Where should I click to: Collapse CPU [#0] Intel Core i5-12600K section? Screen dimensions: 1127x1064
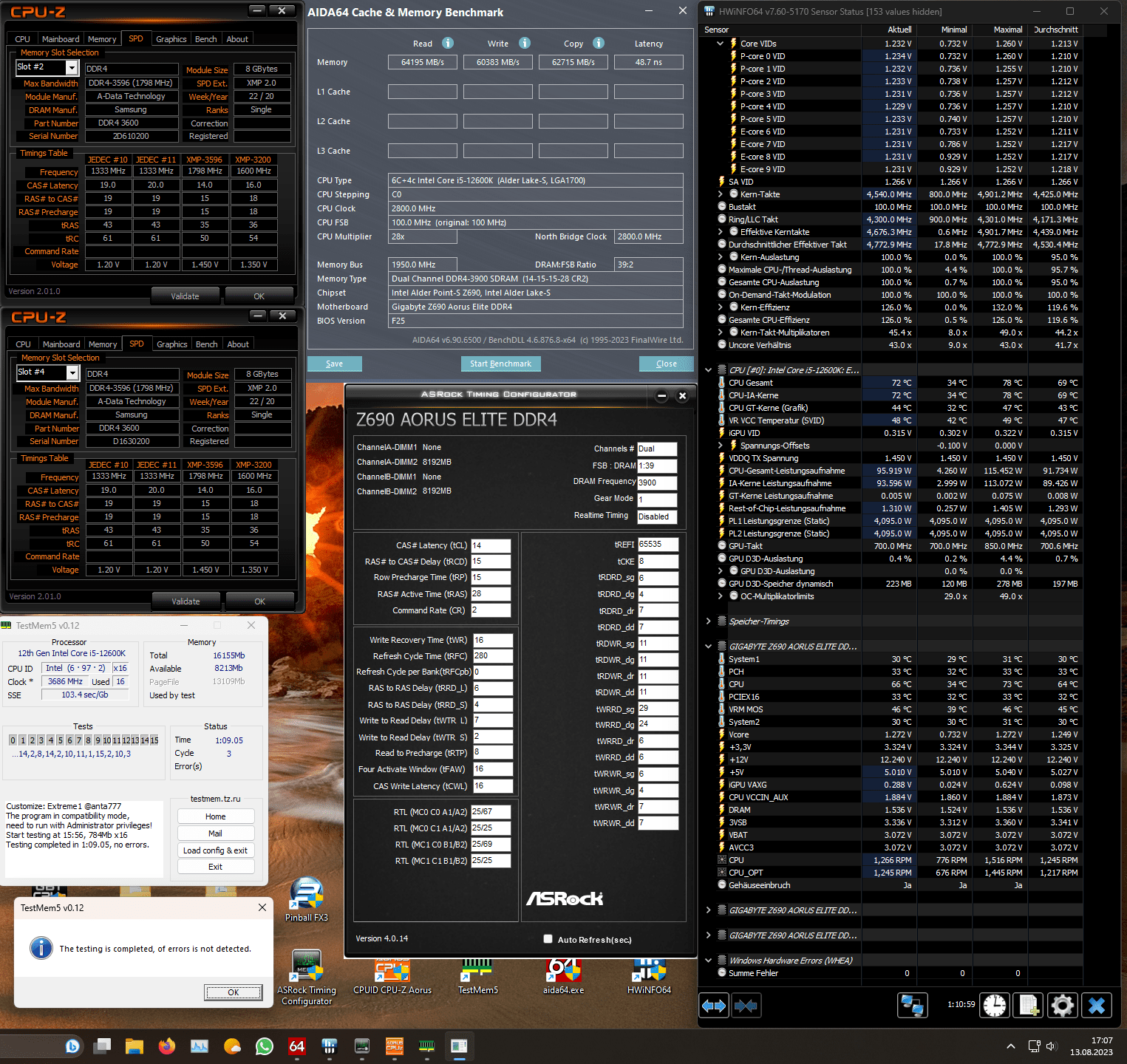[x=708, y=370]
